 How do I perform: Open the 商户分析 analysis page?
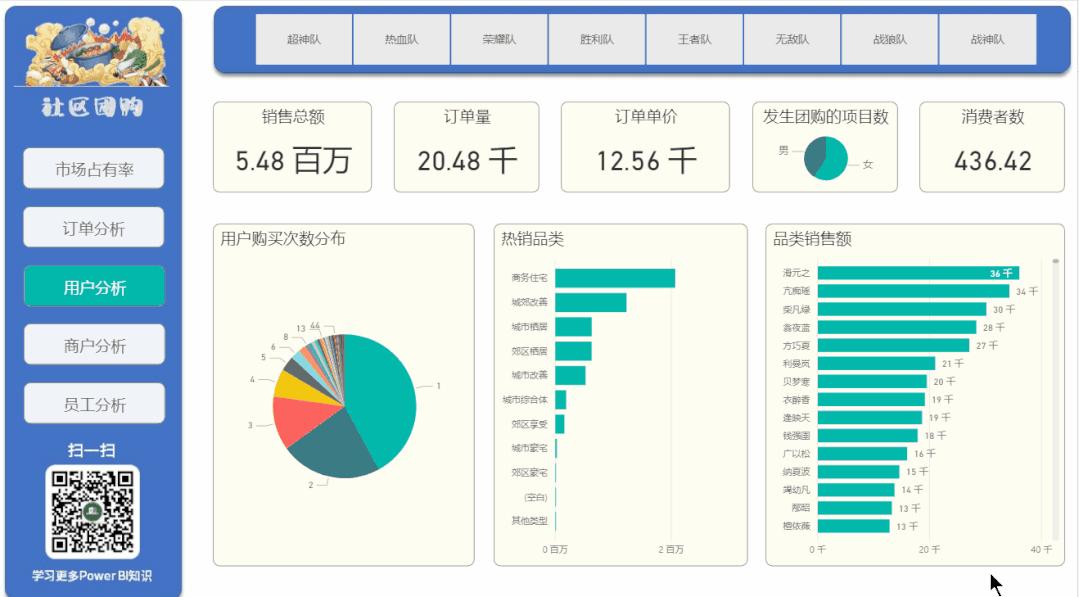(94, 344)
